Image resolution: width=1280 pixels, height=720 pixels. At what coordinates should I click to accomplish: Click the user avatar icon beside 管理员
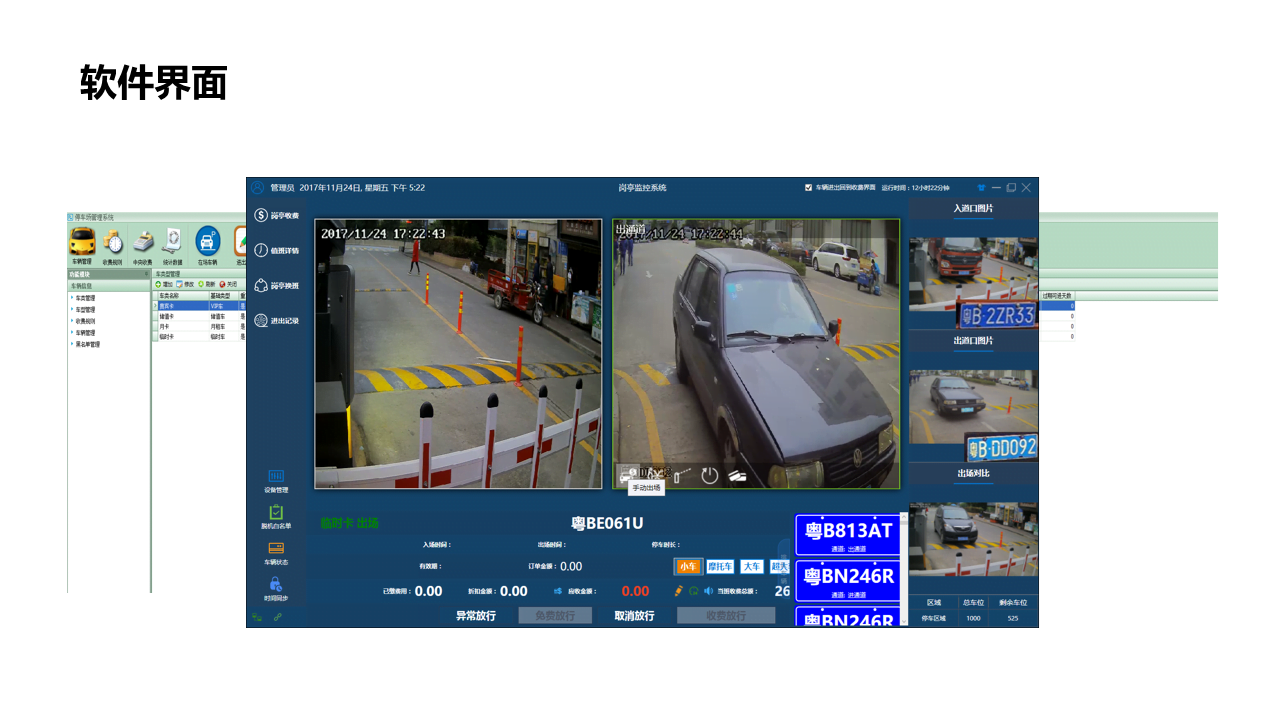[257, 187]
